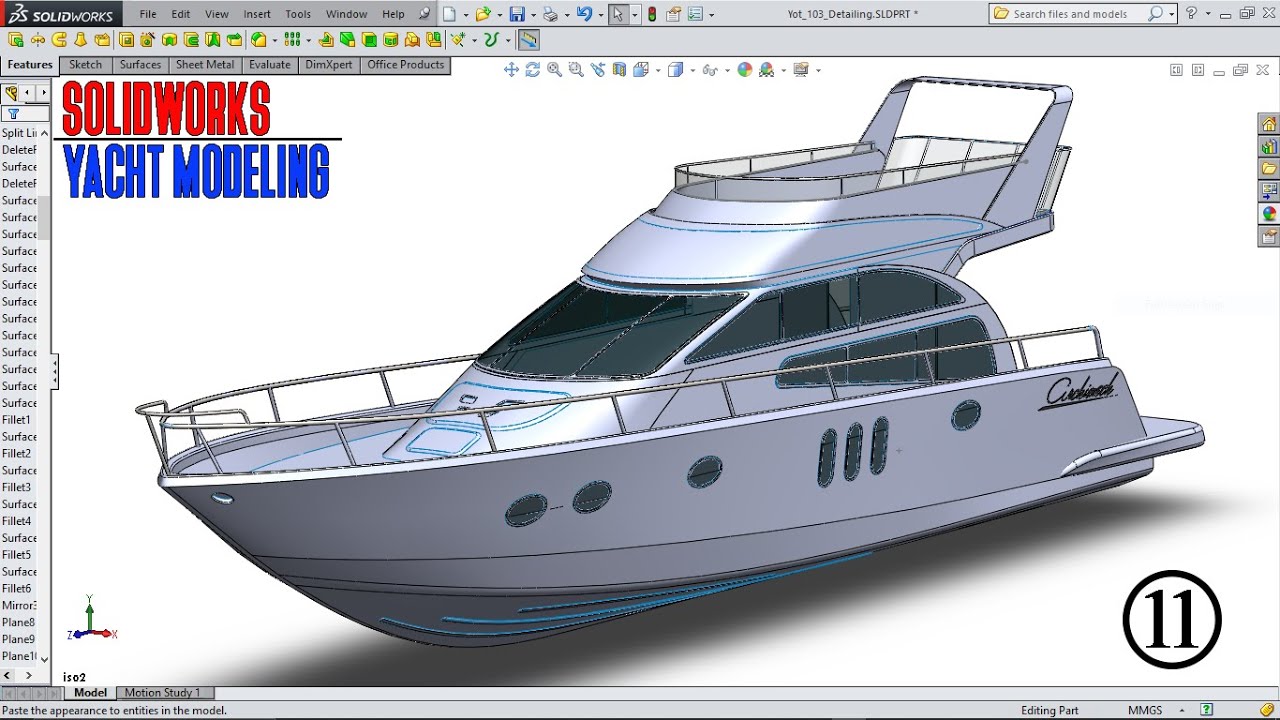Undo the last action
Image resolution: width=1280 pixels, height=720 pixels.
[584, 14]
